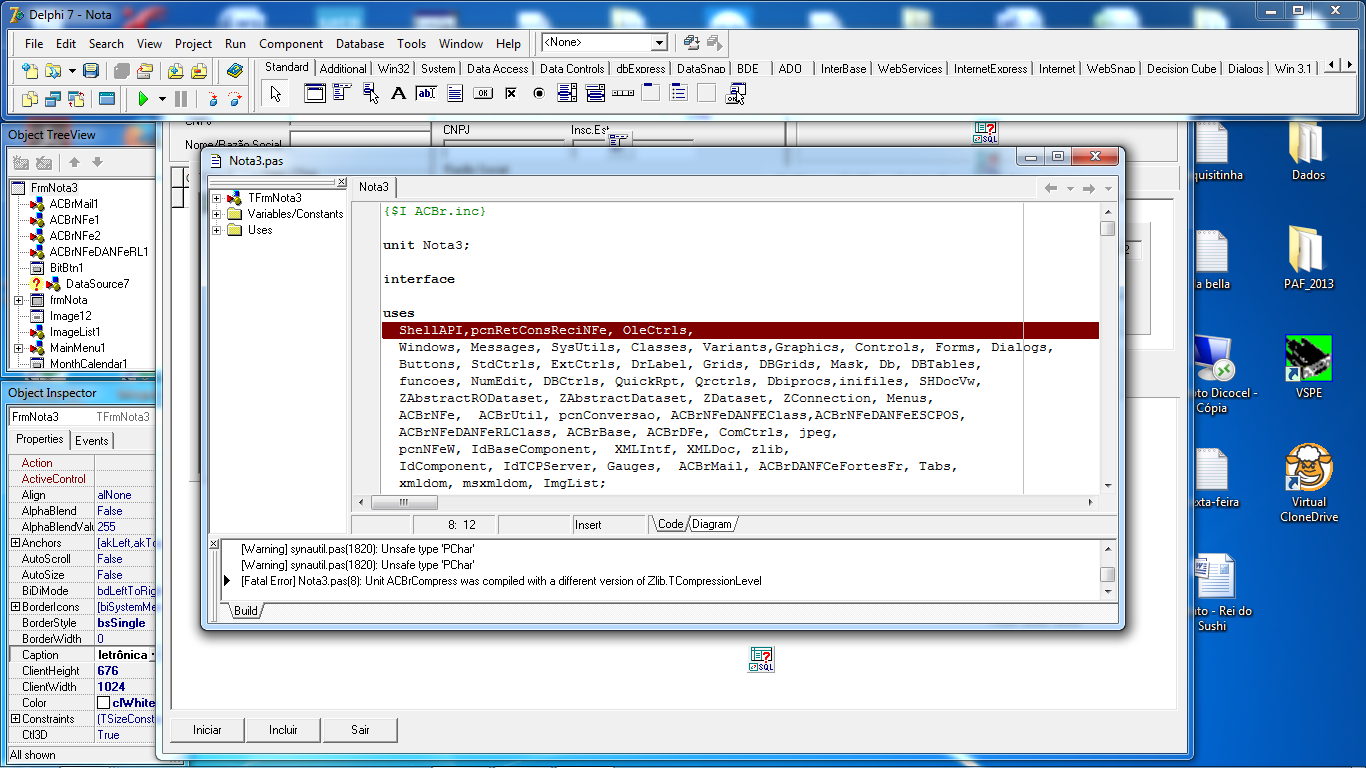Click the New Items toolbar icon

[30, 71]
